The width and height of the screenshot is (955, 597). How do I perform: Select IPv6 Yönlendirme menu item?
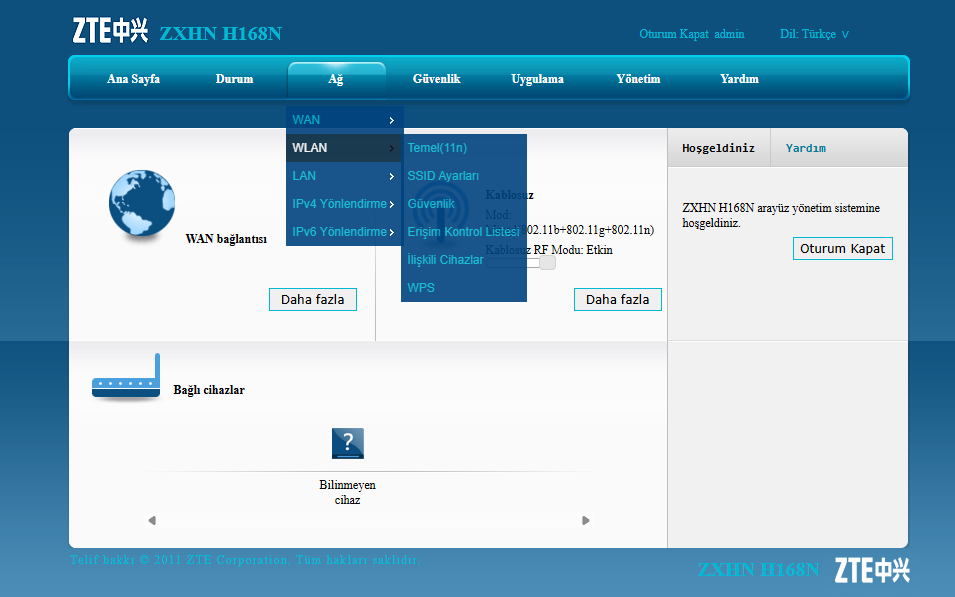click(344, 232)
